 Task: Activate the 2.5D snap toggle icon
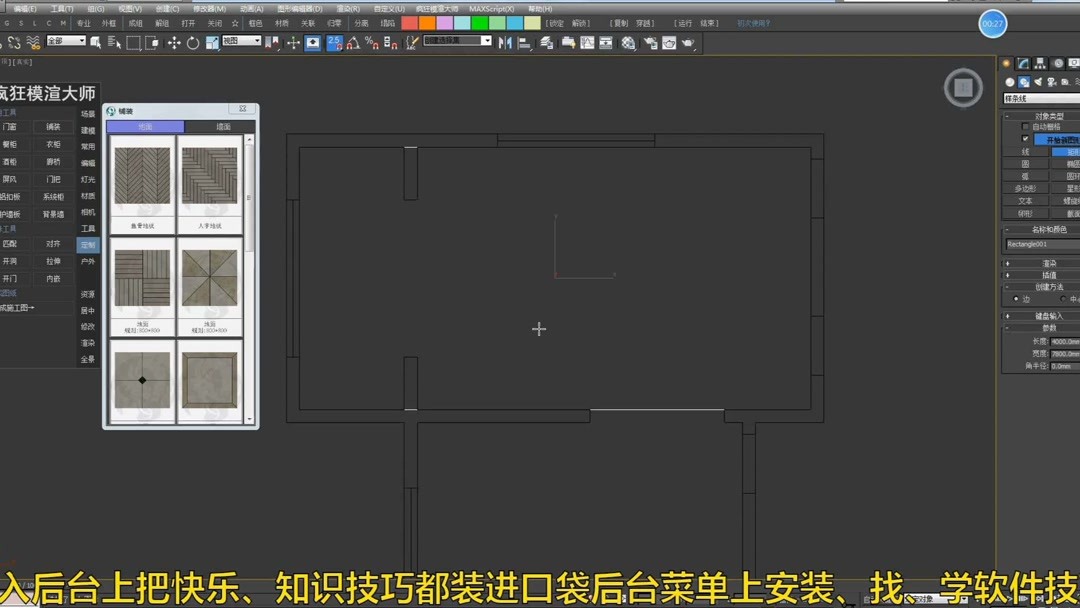(x=333, y=42)
